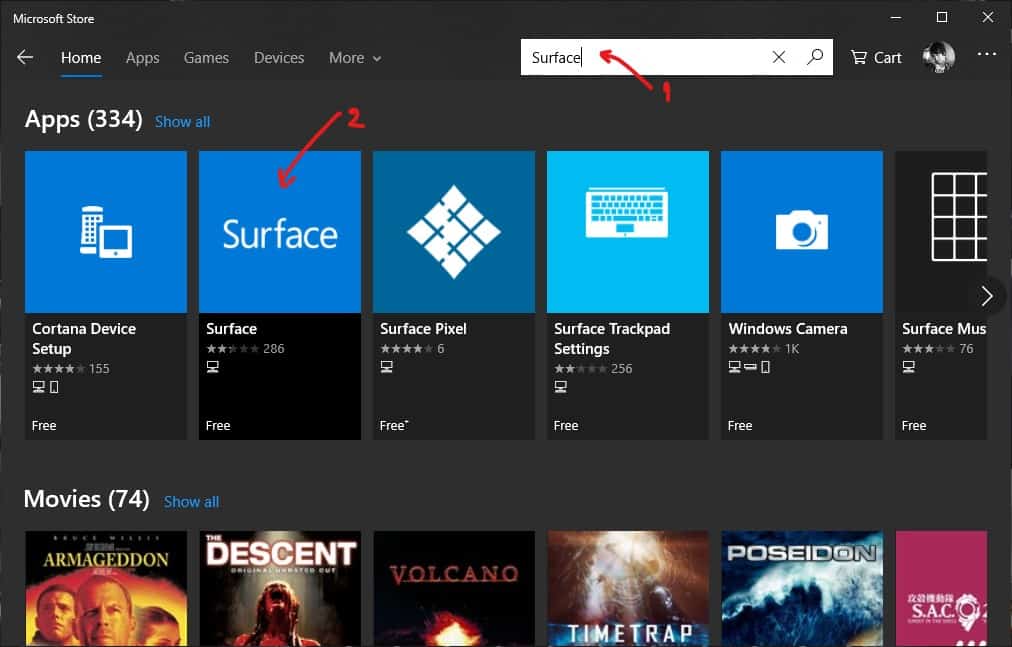Select the Volcano movie poster

454,588
